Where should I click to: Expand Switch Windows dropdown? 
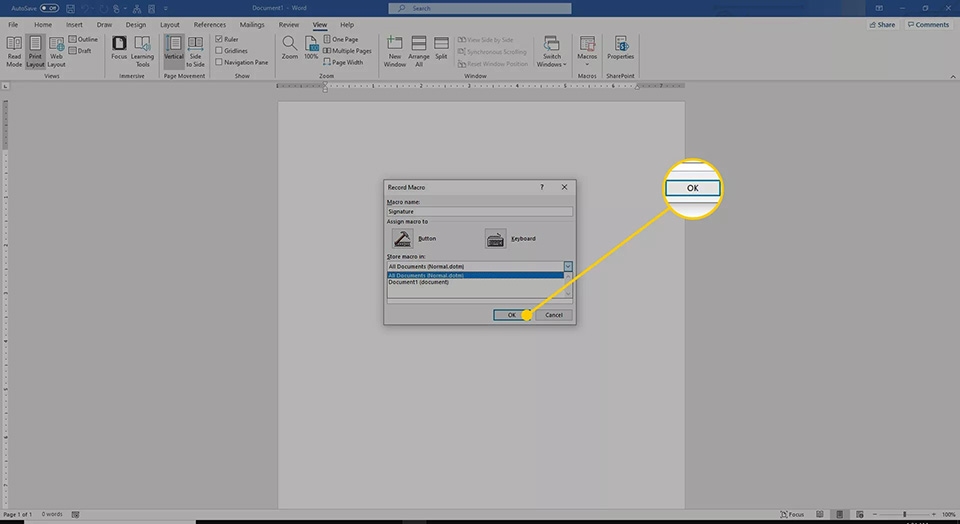point(564,64)
